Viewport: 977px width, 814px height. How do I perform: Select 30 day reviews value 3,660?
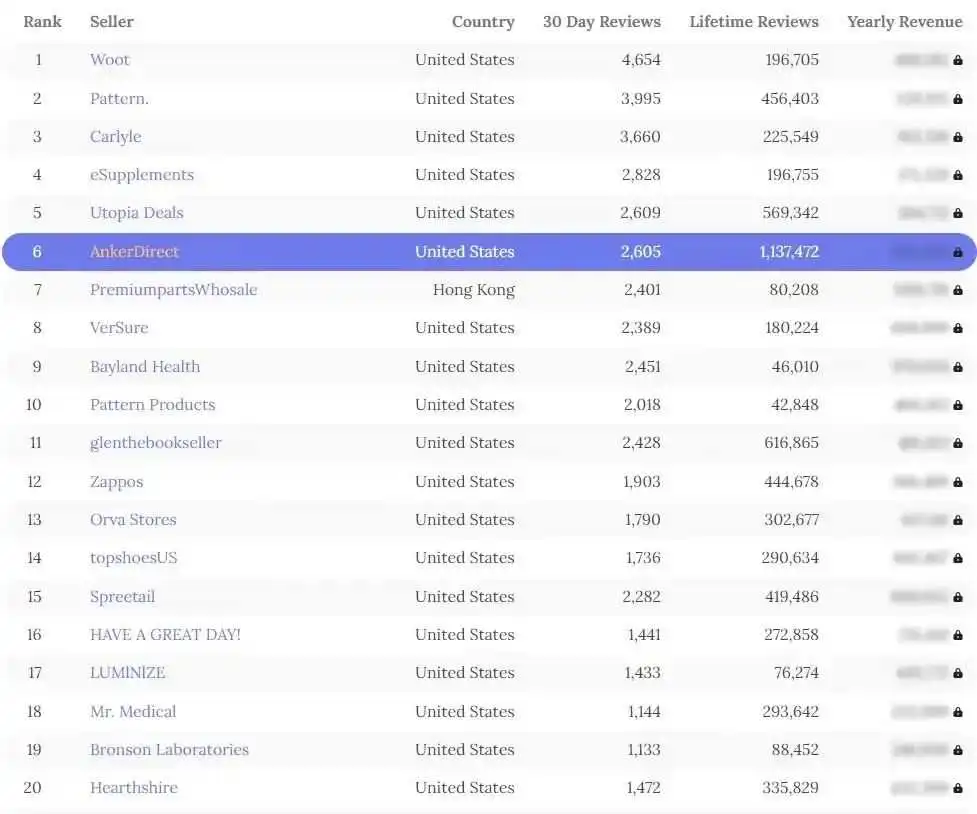(640, 136)
